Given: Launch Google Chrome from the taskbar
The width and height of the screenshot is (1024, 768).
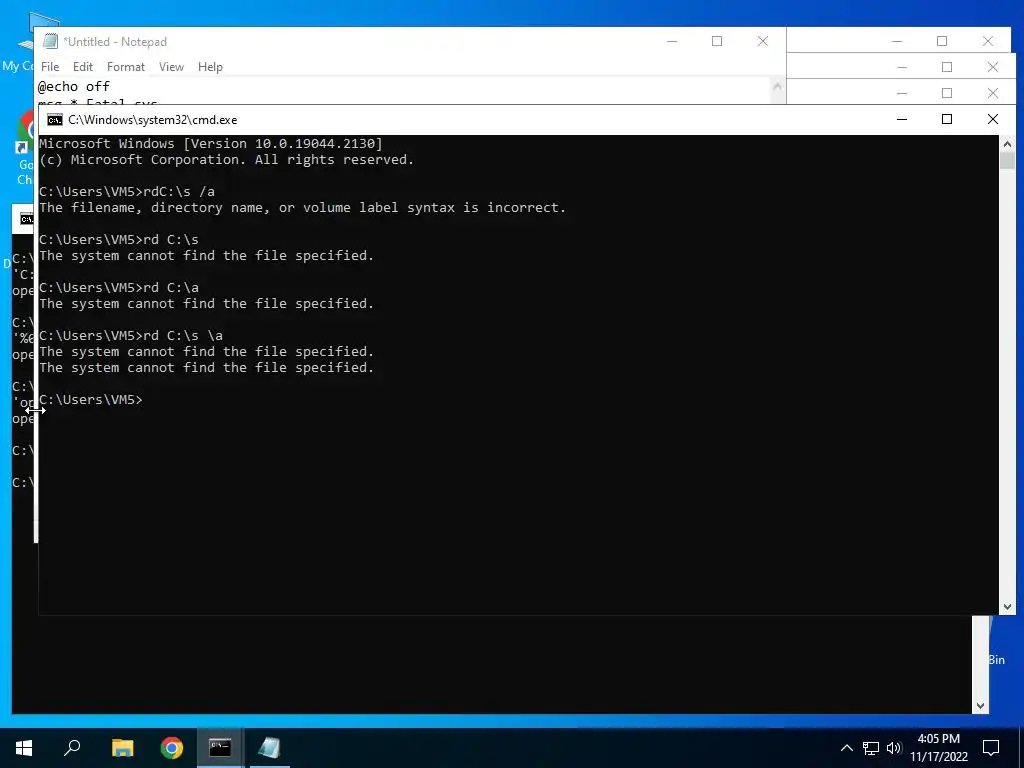Looking at the screenshot, I should pyautogui.click(x=172, y=748).
